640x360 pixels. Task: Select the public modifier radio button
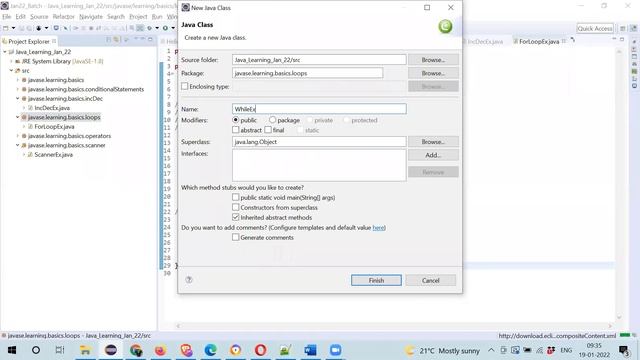pos(236,120)
